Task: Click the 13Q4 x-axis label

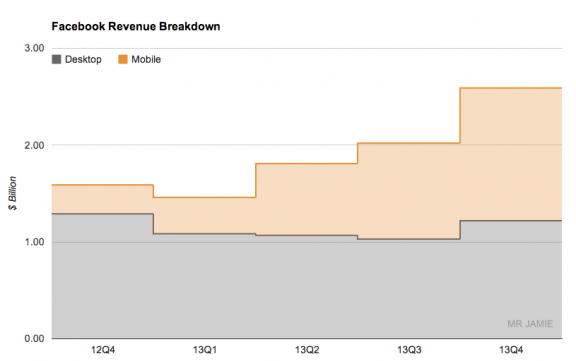Action: tap(511, 350)
